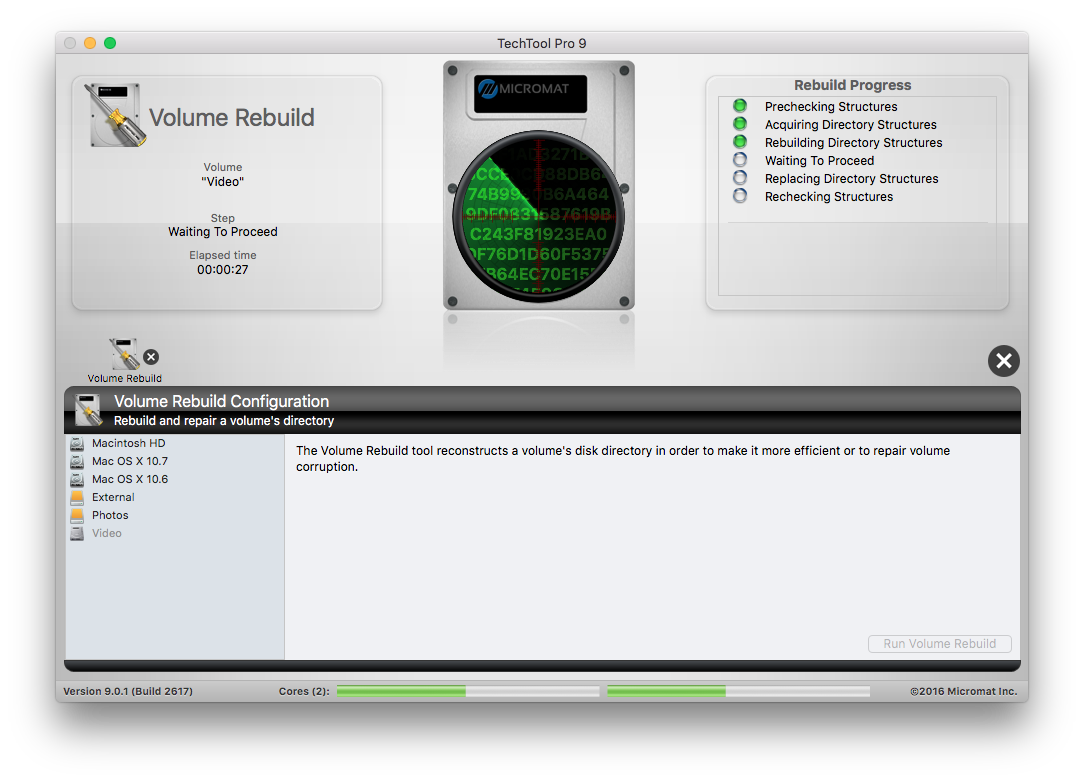
Task: Click the Volume Rebuild queue tool icon
Action: click(124, 354)
